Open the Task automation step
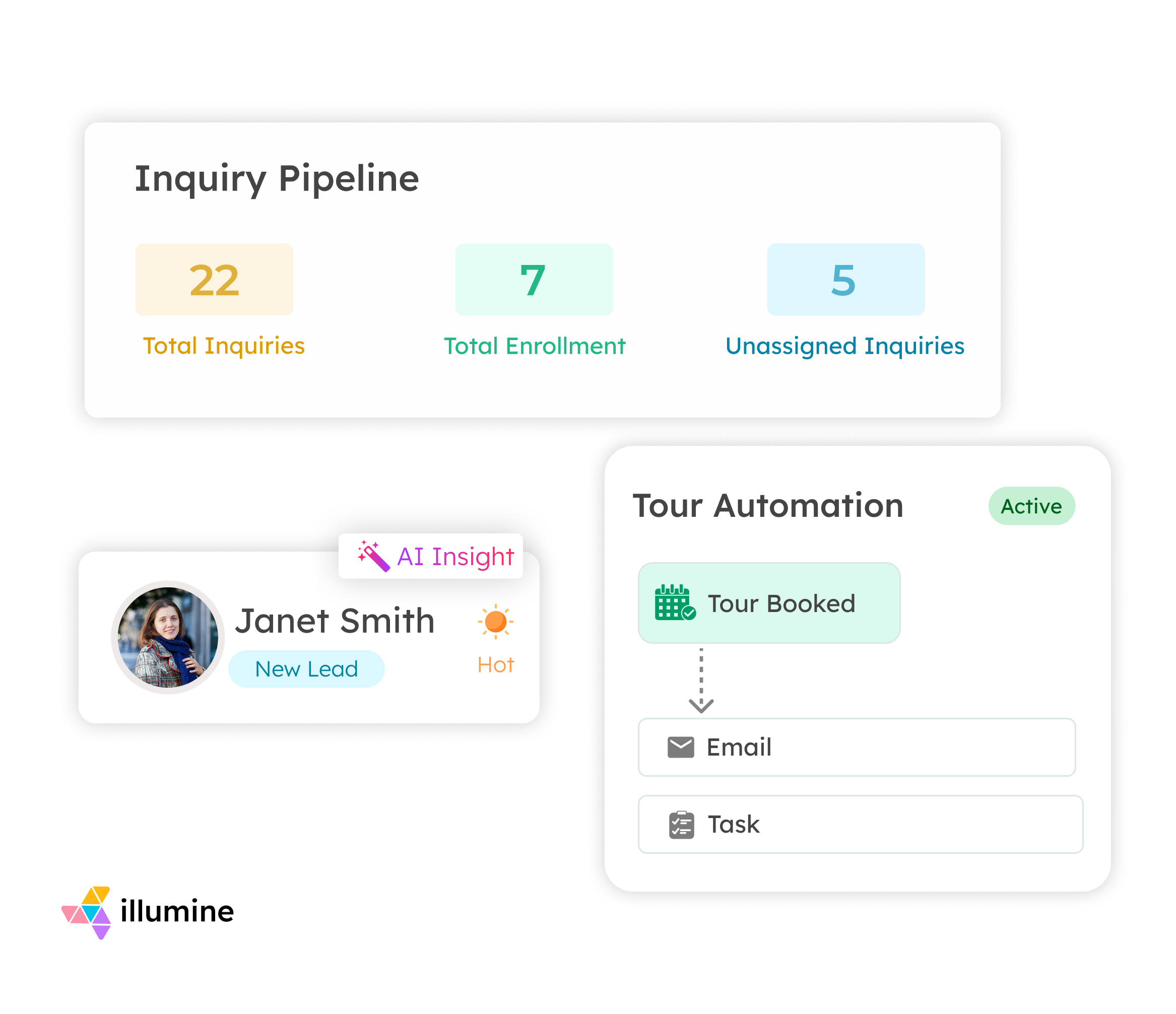 860,825
